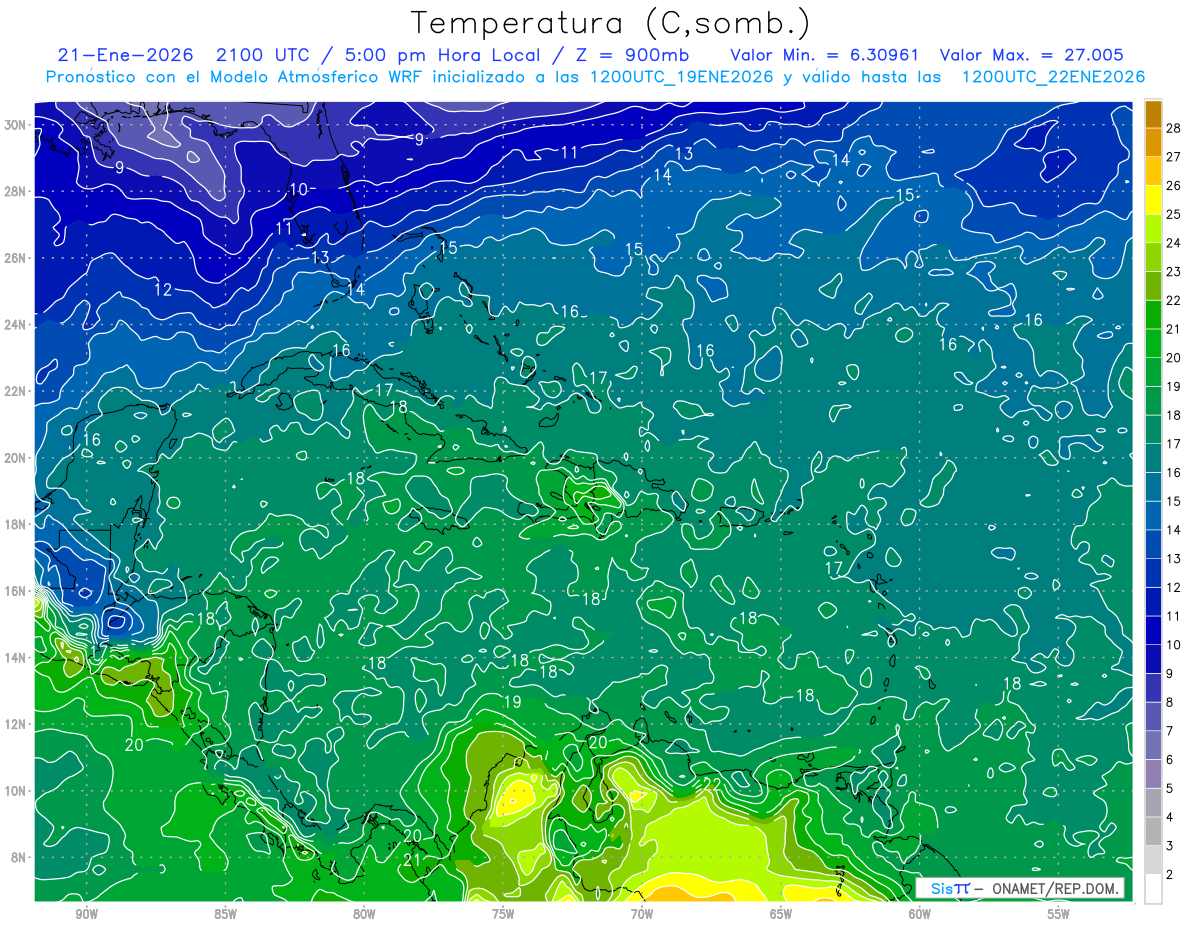The height and width of the screenshot is (927, 1200).
Task: Click the '14N' latitude axis label
Action: (x=16, y=658)
